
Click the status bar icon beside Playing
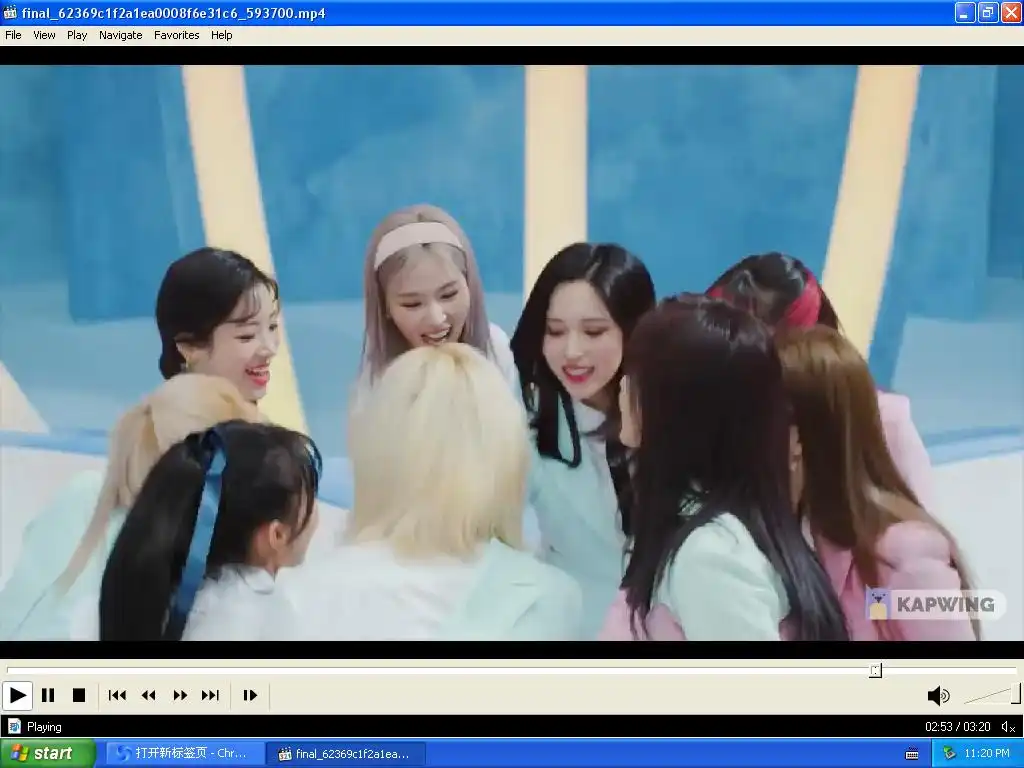14,727
